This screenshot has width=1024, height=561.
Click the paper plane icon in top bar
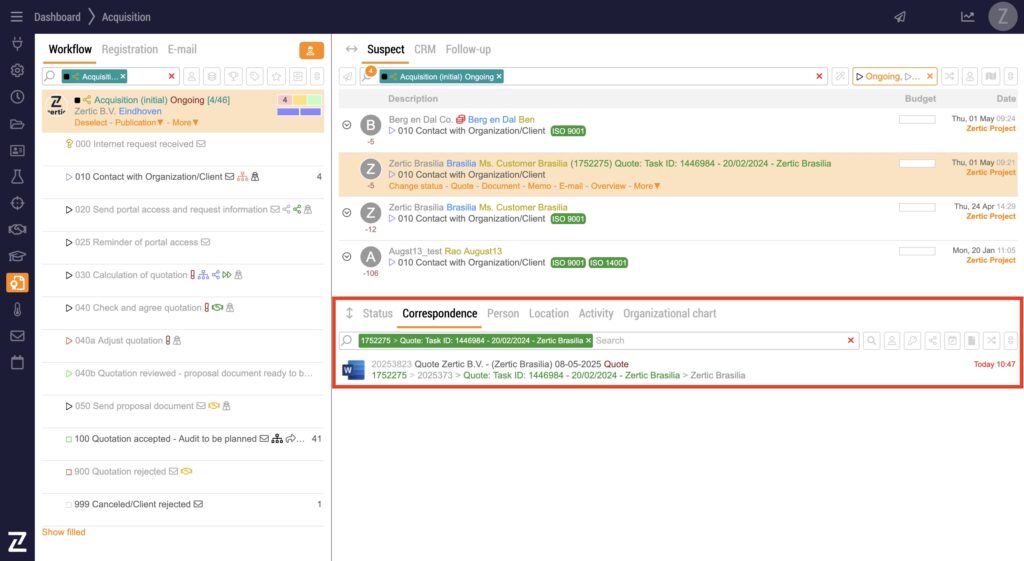coord(900,17)
